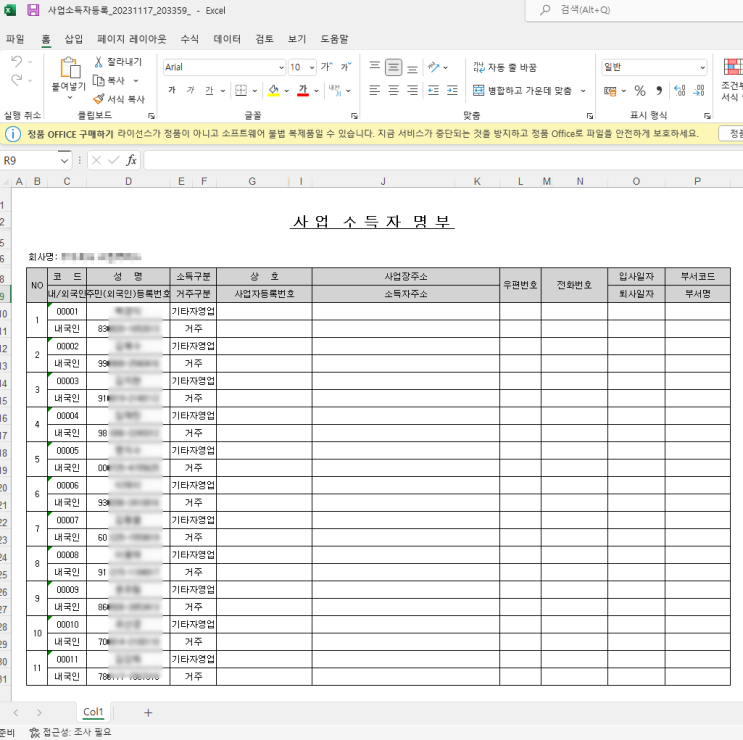The width and height of the screenshot is (743, 740).
Task: Open fill color dropdown arrow
Action: [x=287, y=90]
